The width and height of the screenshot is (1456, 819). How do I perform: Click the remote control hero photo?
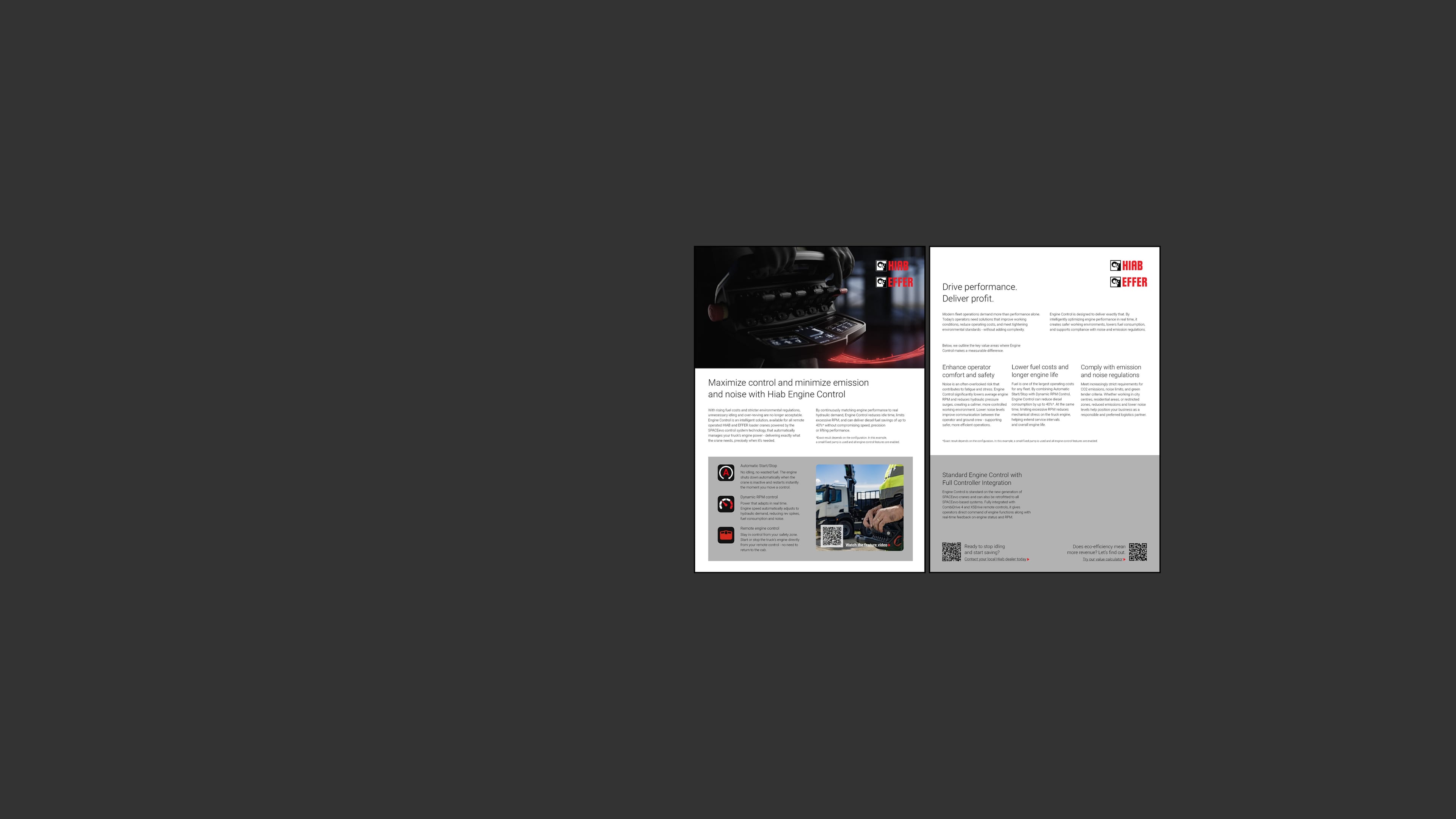click(810, 308)
